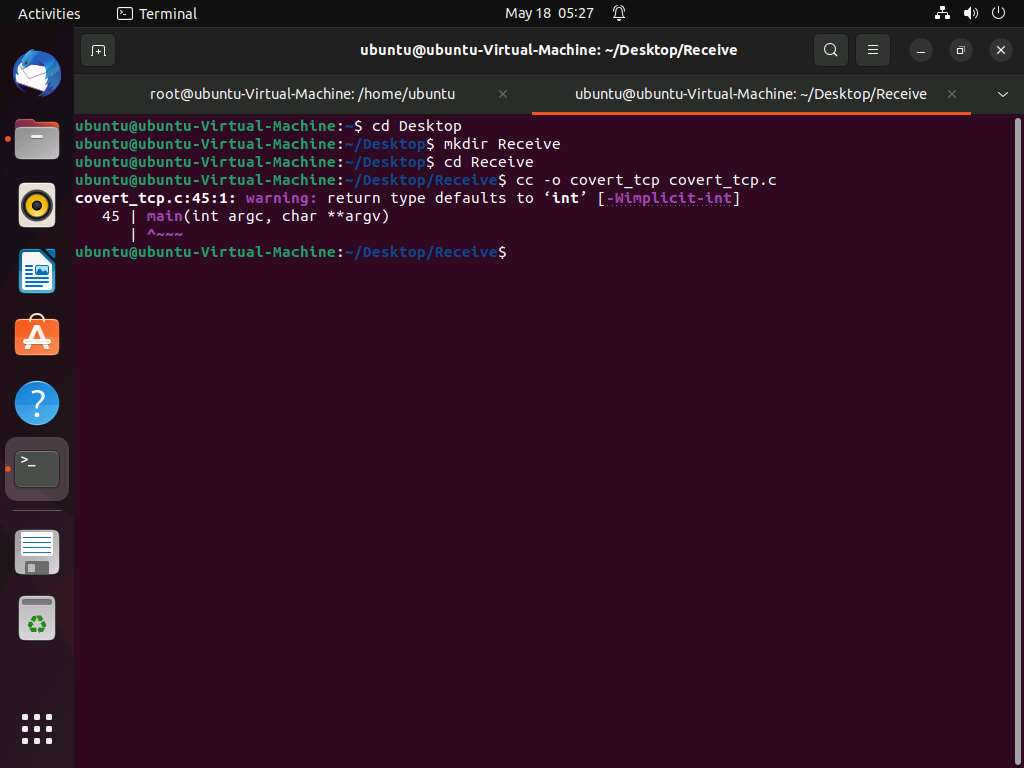Open the Activities overview
The image size is (1024, 768).
(x=49, y=13)
